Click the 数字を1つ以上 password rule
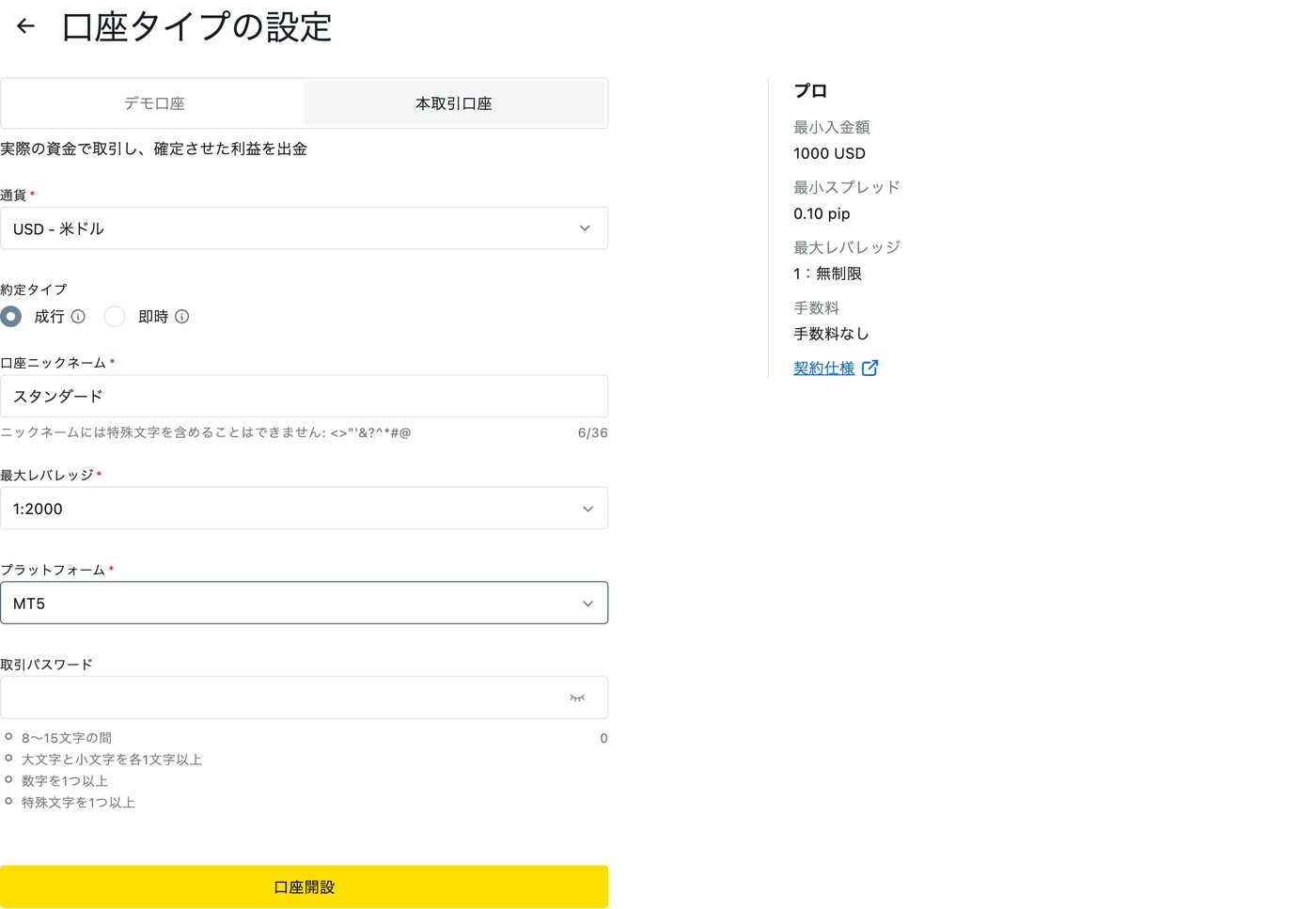This screenshot has height=909, width=1316. [x=65, y=781]
